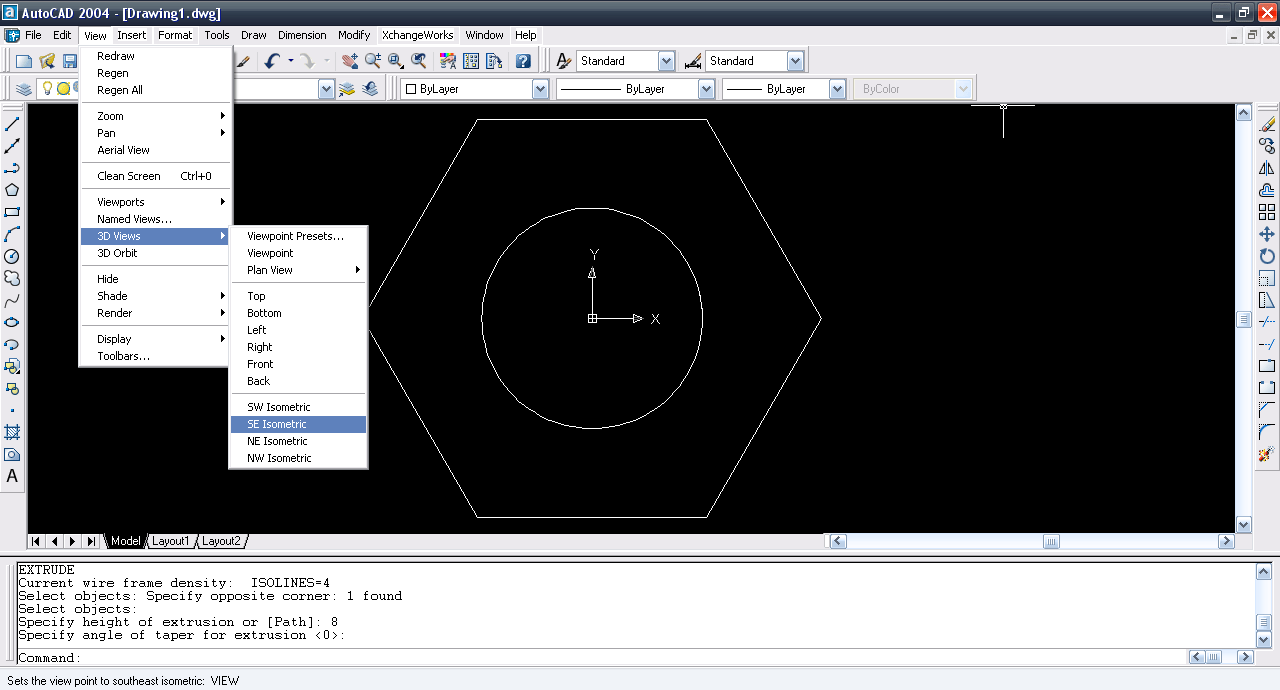The image size is (1280, 690).
Task: Click 3D Orbit in View menu
Action: (x=156, y=253)
